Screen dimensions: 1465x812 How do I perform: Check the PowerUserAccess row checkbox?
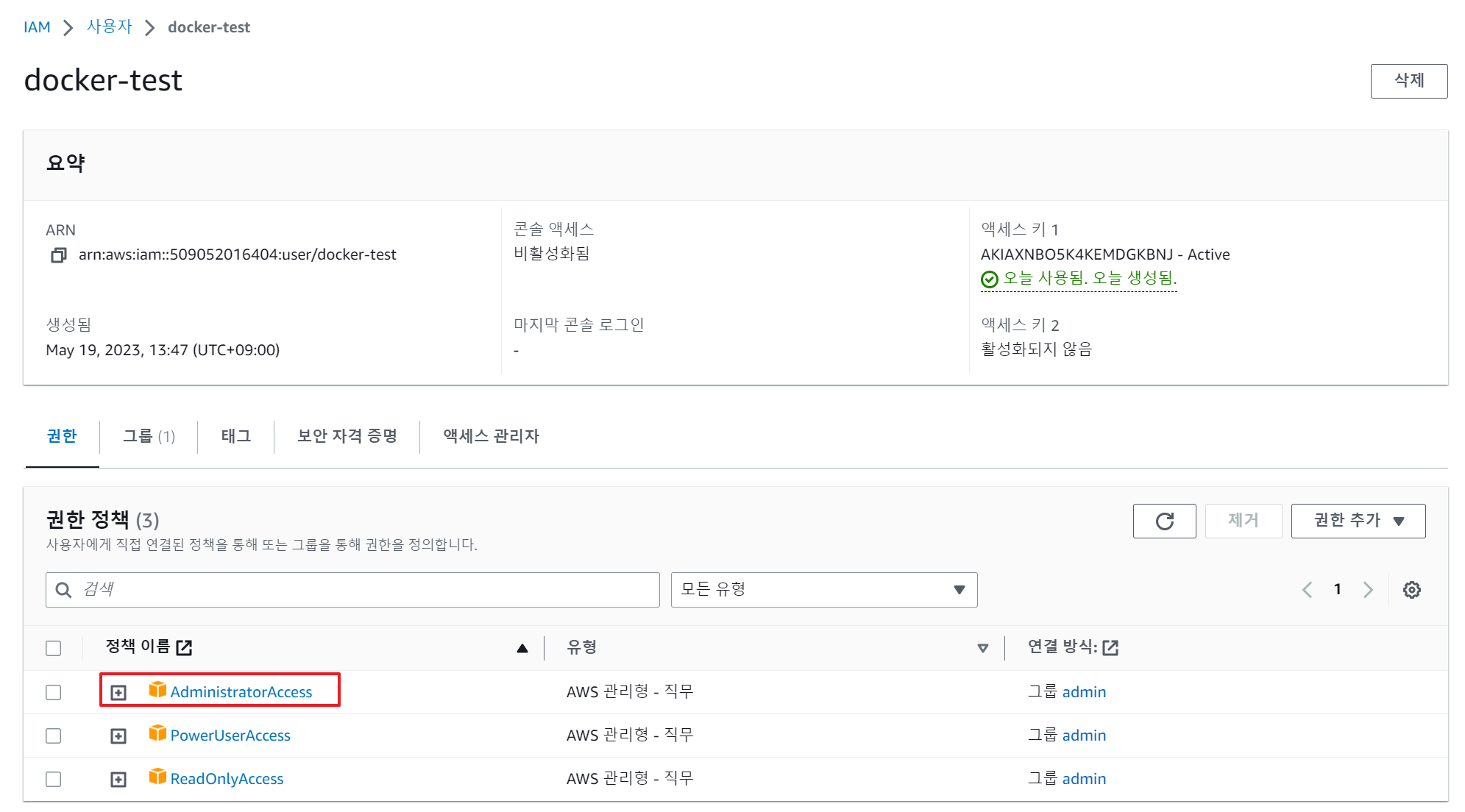54,736
